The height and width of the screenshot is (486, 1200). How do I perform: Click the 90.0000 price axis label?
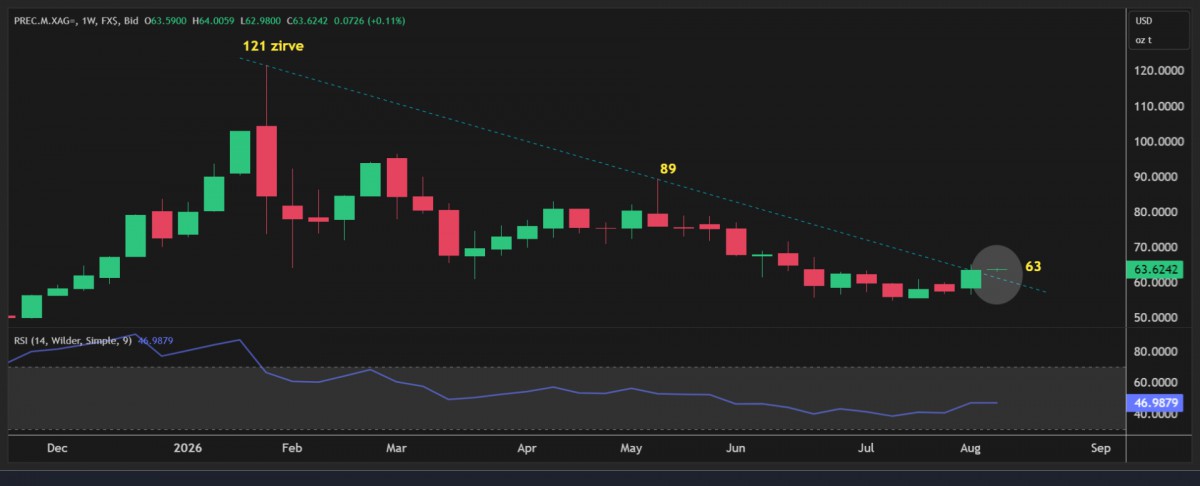click(x=1155, y=177)
